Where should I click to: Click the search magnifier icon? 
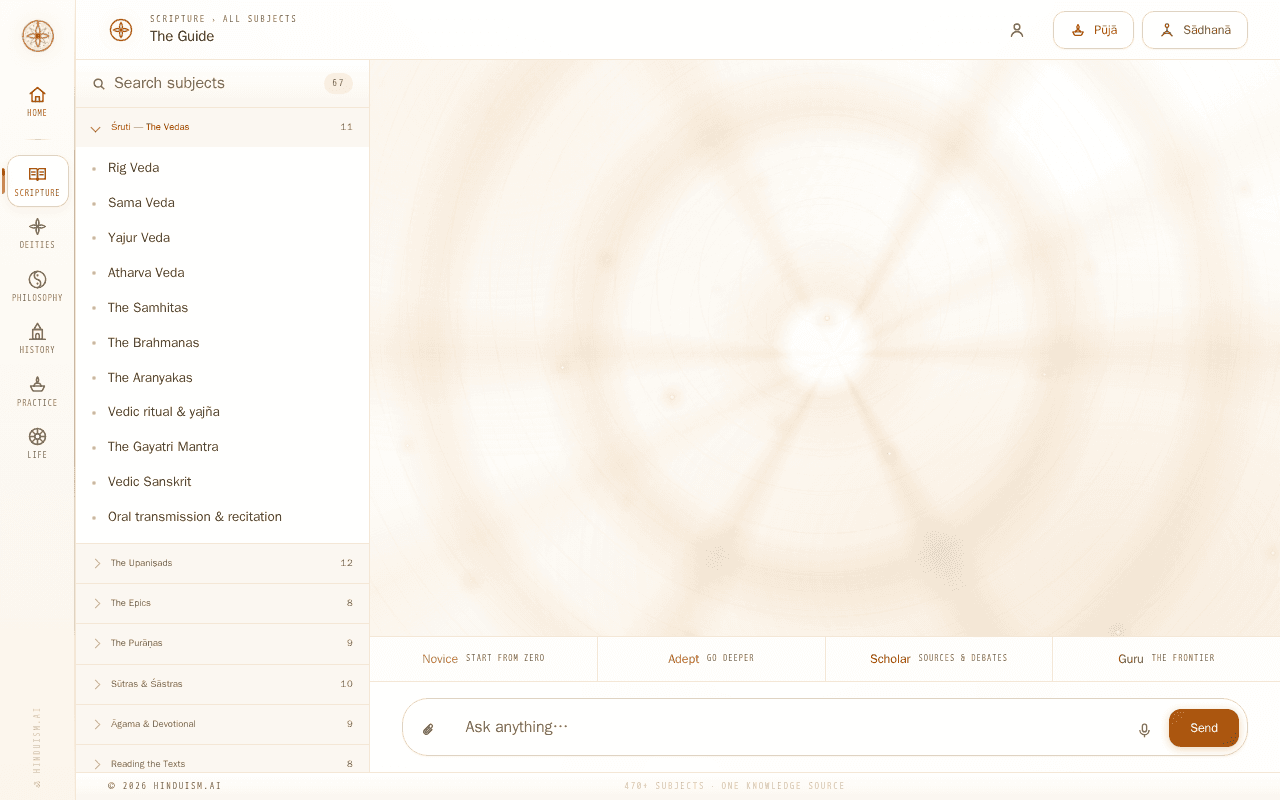(99, 84)
